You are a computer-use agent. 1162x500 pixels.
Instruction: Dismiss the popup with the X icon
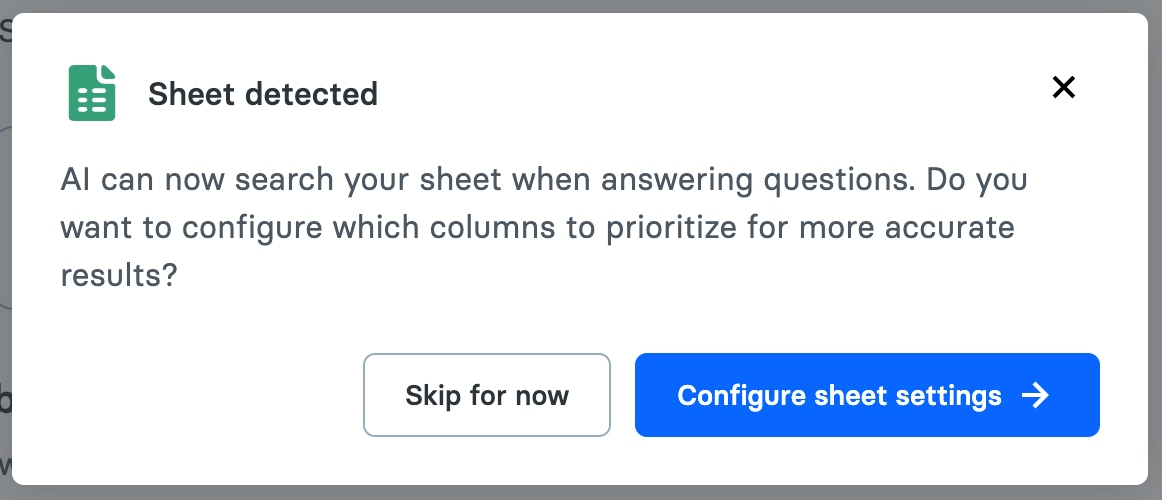click(x=1063, y=88)
